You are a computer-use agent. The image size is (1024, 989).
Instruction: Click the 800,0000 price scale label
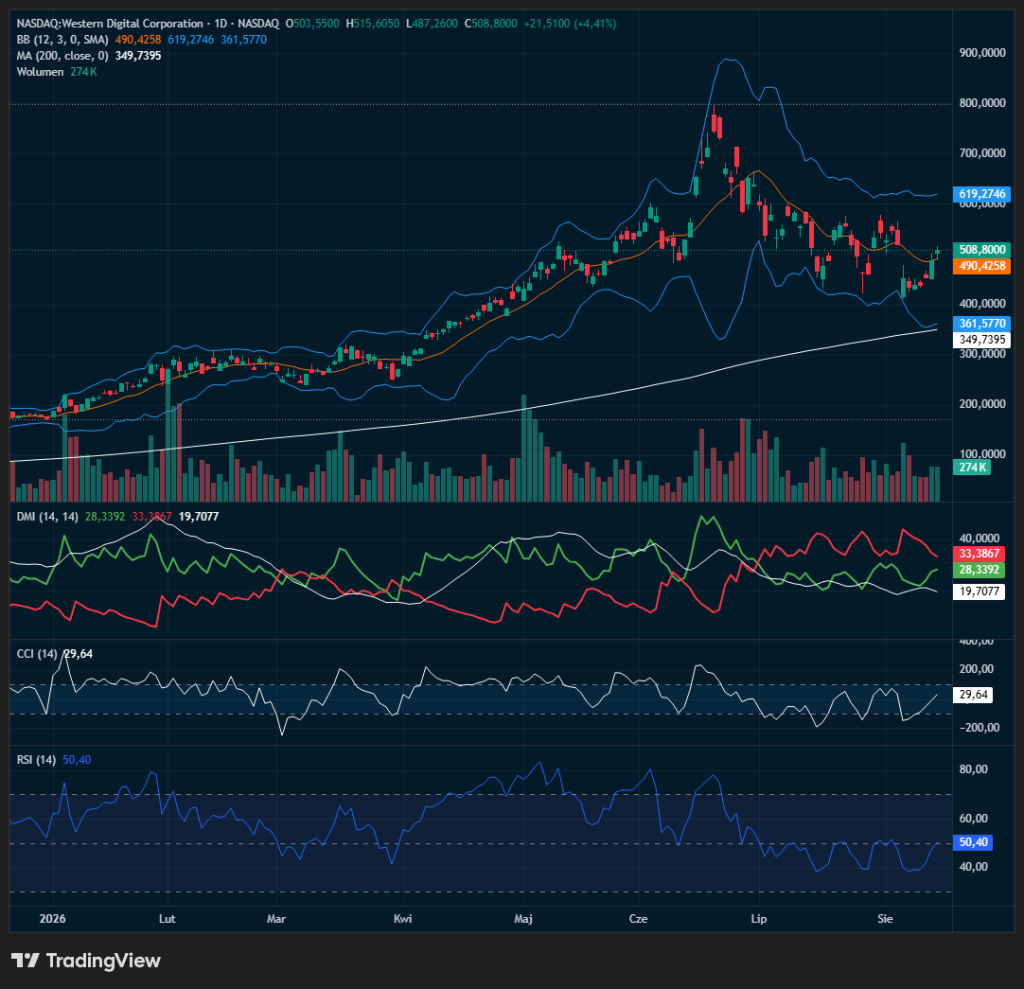[982, 103]
